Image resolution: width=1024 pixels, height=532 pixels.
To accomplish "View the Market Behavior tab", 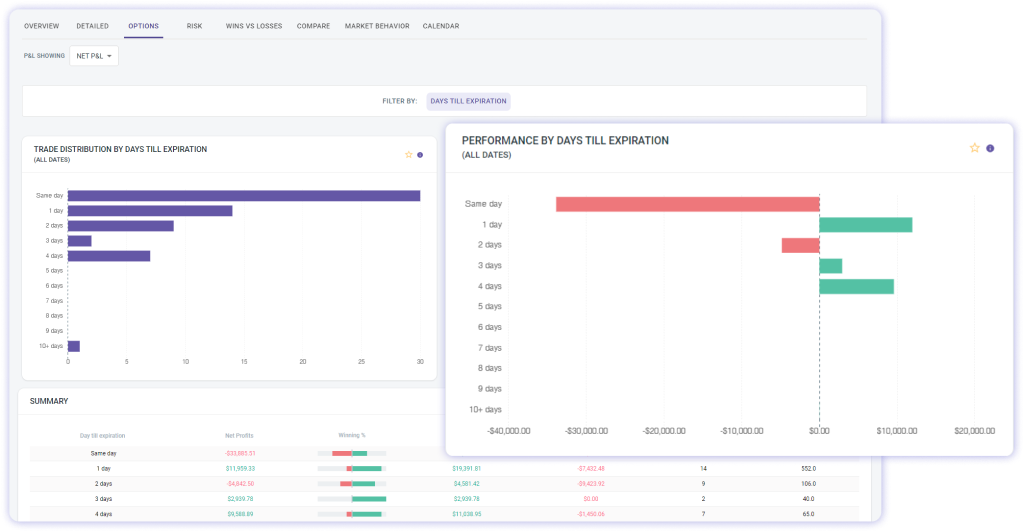I will pos(377,26).
